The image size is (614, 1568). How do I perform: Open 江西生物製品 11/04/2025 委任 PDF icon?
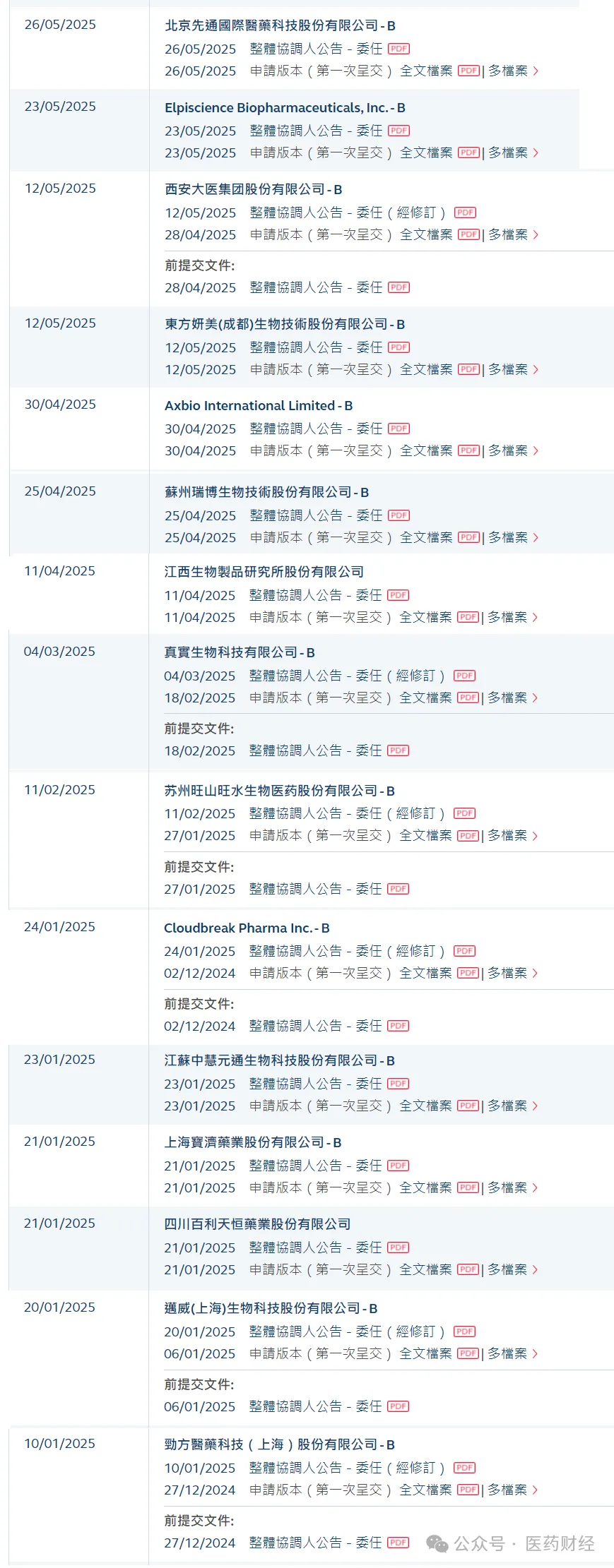tap(398, 595)
